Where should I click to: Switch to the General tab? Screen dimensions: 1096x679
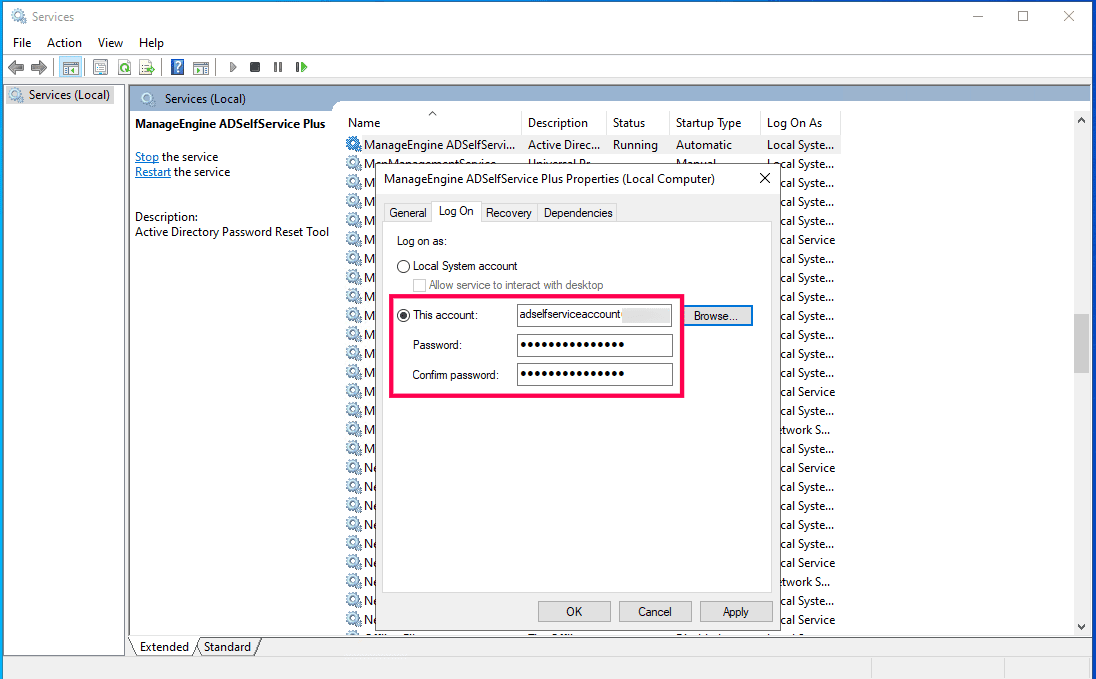point(408,213)
